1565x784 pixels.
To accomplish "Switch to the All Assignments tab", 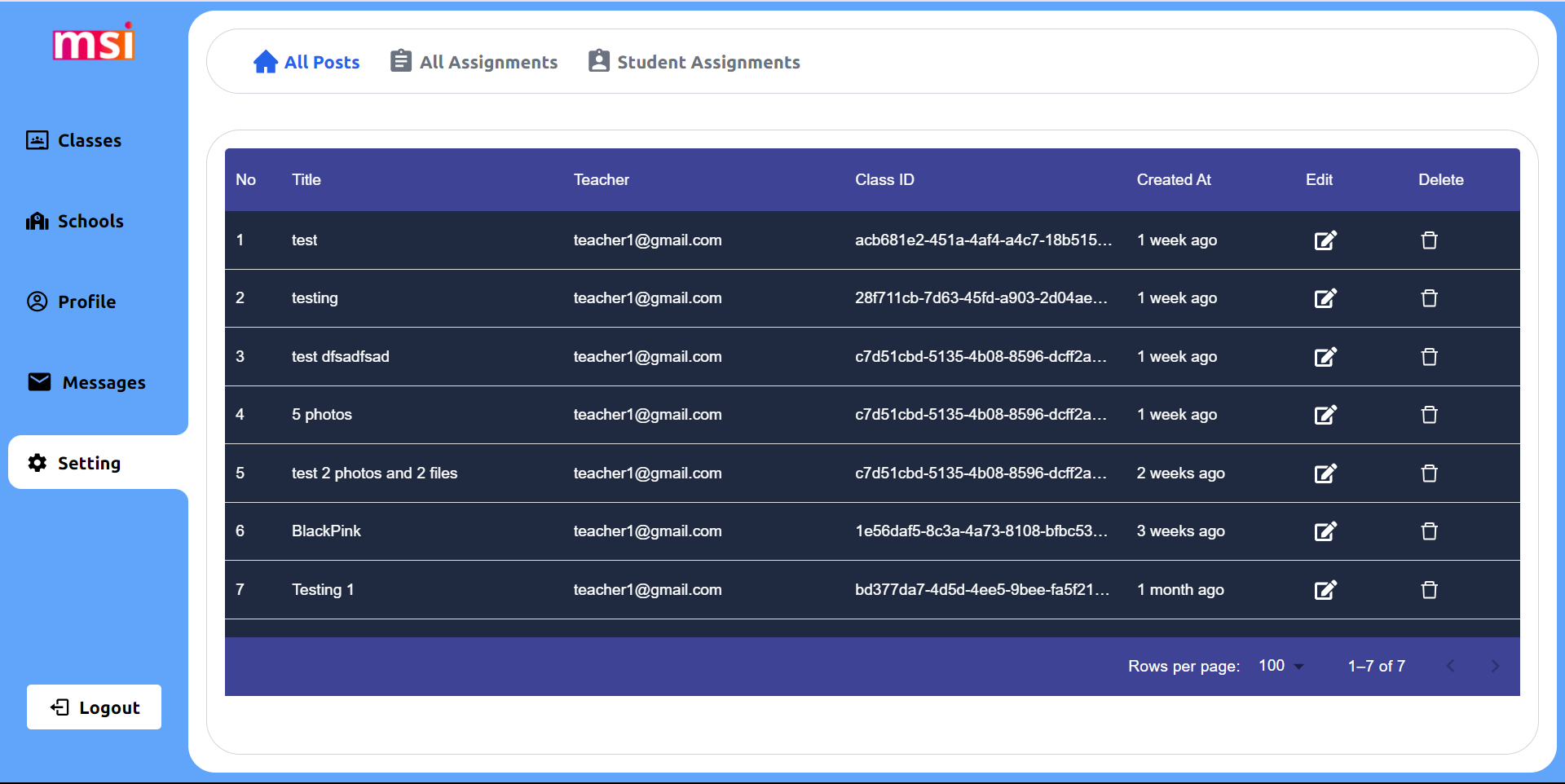I will click(474, 62).
